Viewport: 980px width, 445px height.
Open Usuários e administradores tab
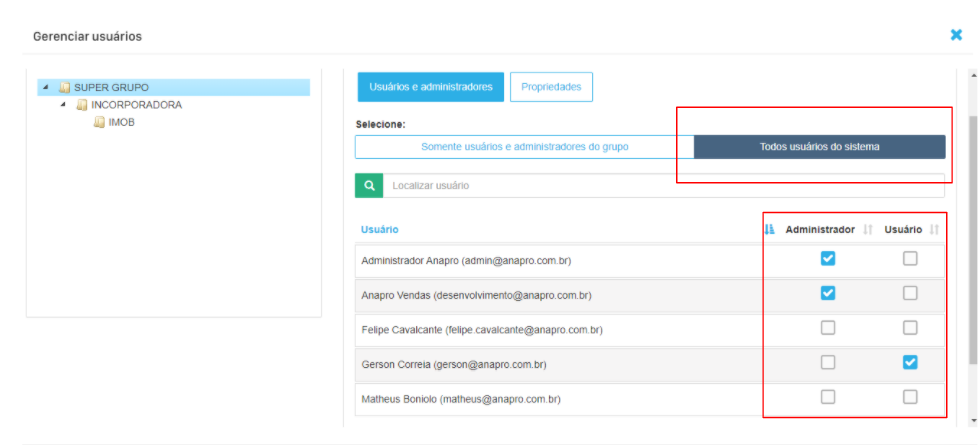click(430, 87)
